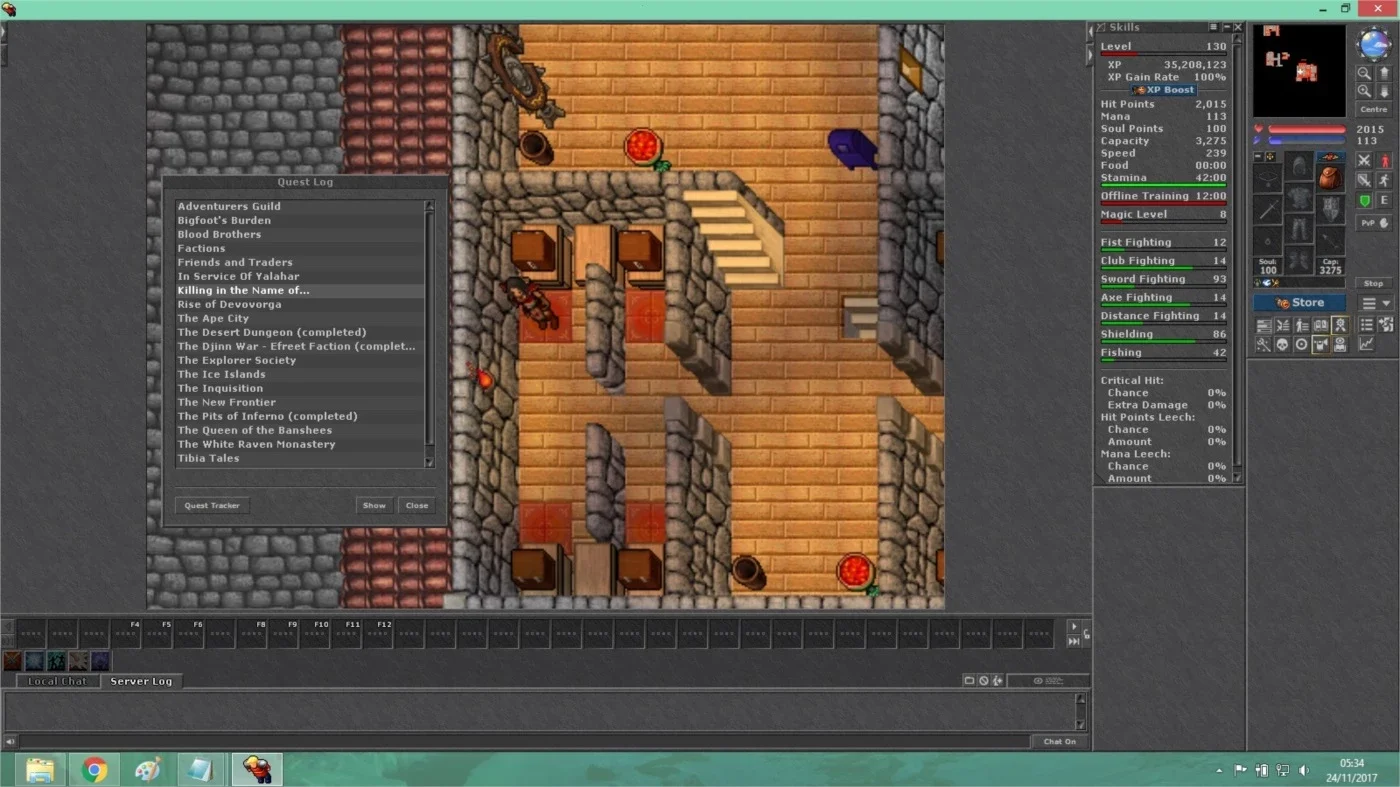Image resolution: width=1400 pixels, height=787 pixels.
Task: Click the ignore-list circle icon in the chat bar
Action: [x=984, y=680]
